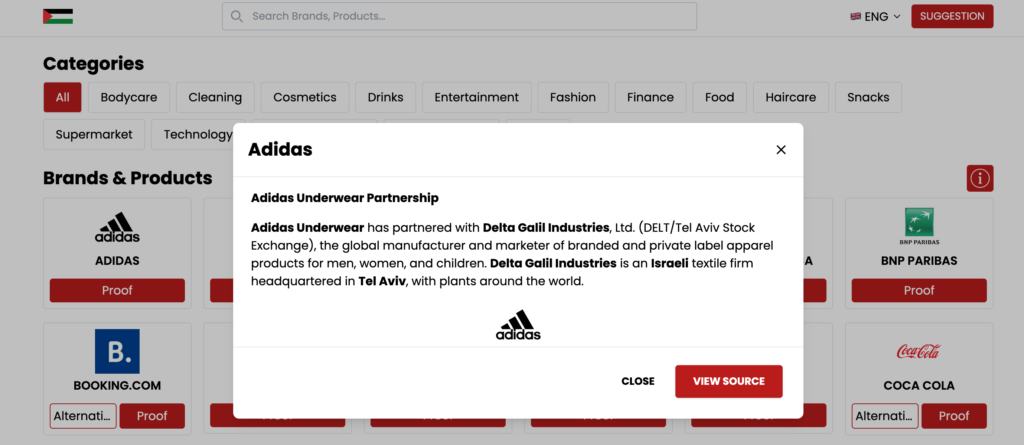Click the BNP PARIBAS card name

coord(919,261)
